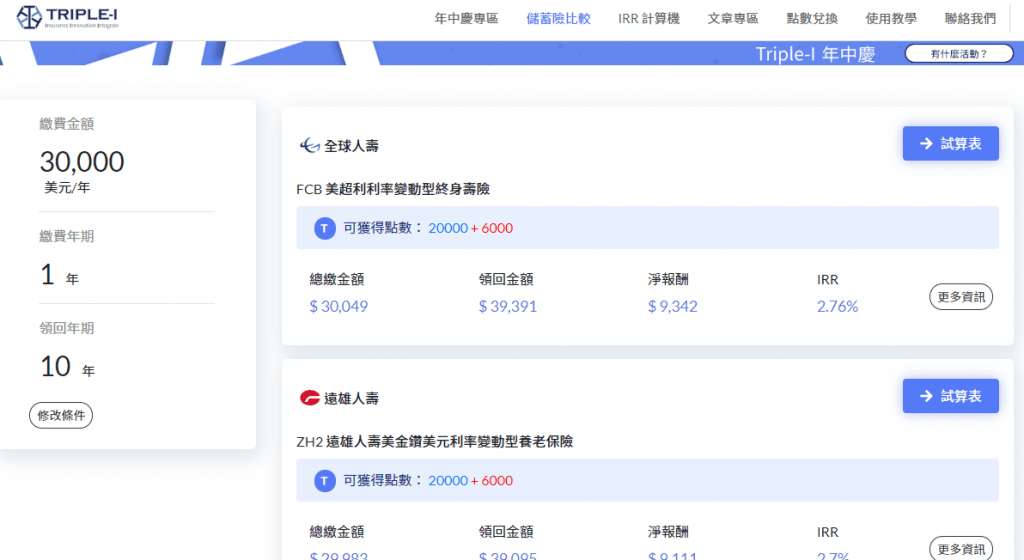Click the 遠雄人壽 red logo icon
The height and width of the screenshot is (560, 1024).
[310, 397]
